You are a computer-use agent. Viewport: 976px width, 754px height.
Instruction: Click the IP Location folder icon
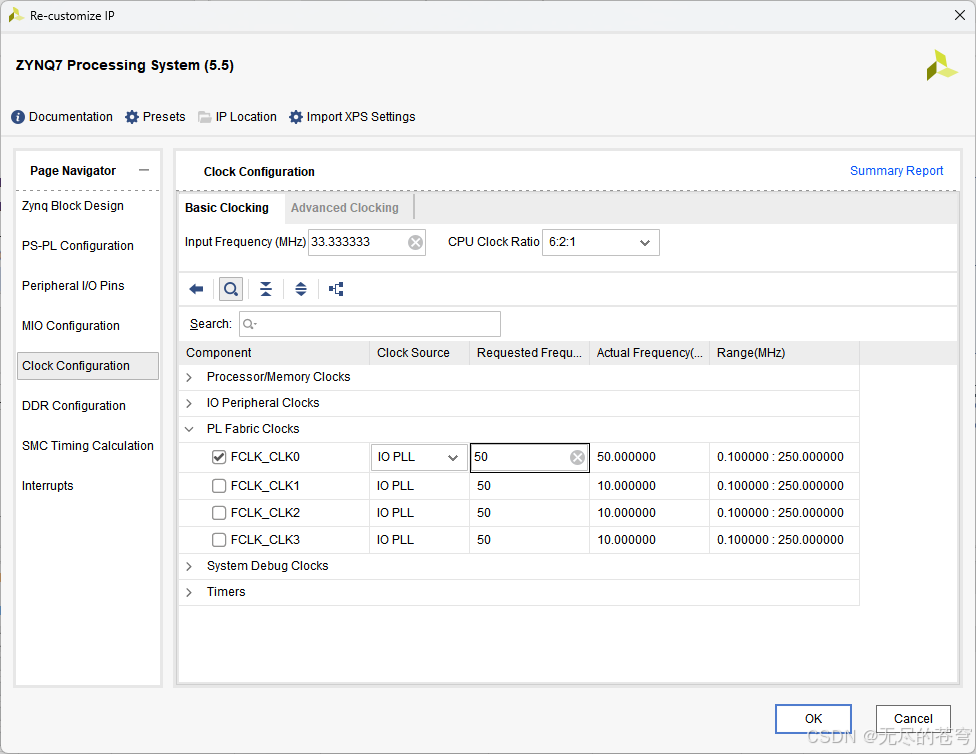(204, 117)
